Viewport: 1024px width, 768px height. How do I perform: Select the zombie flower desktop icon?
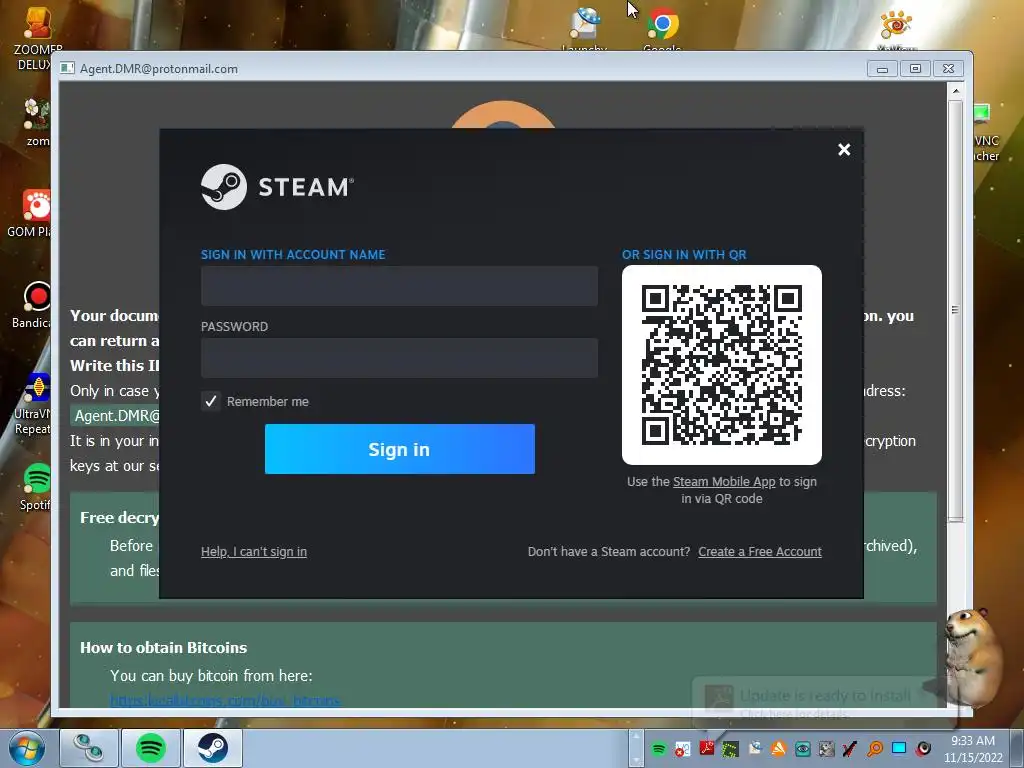(38, 121)
